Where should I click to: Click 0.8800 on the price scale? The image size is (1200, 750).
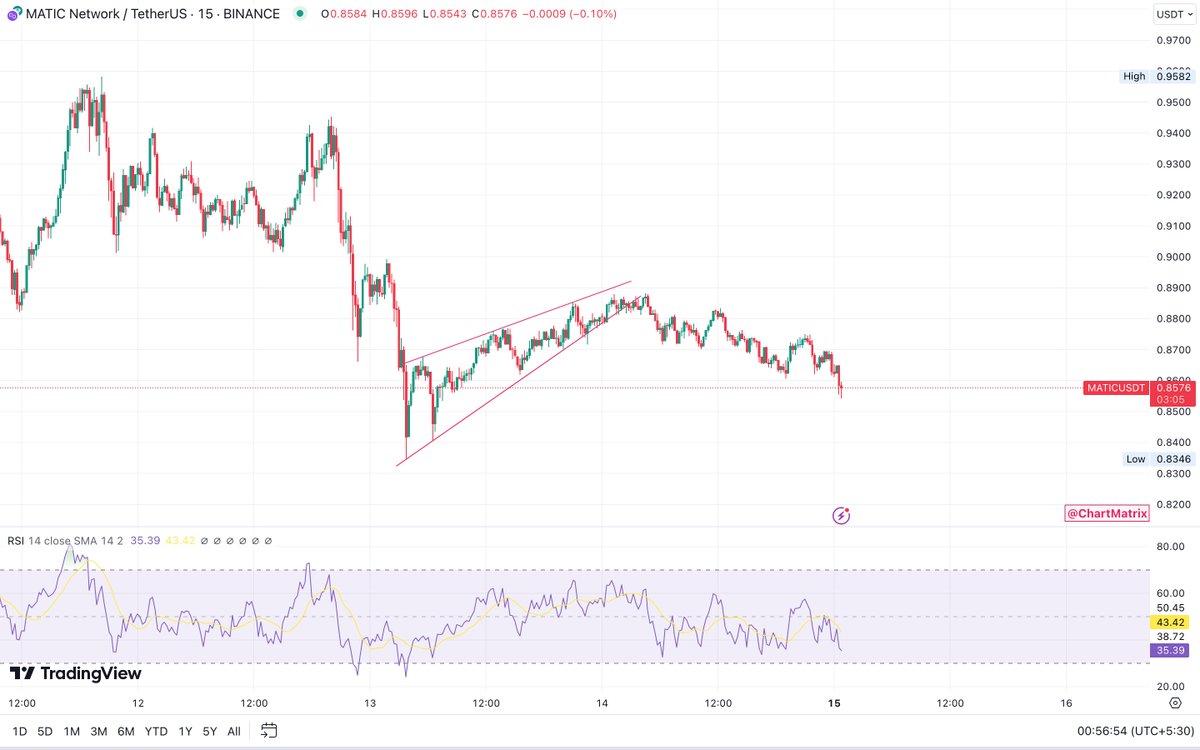click(1173, 319)
